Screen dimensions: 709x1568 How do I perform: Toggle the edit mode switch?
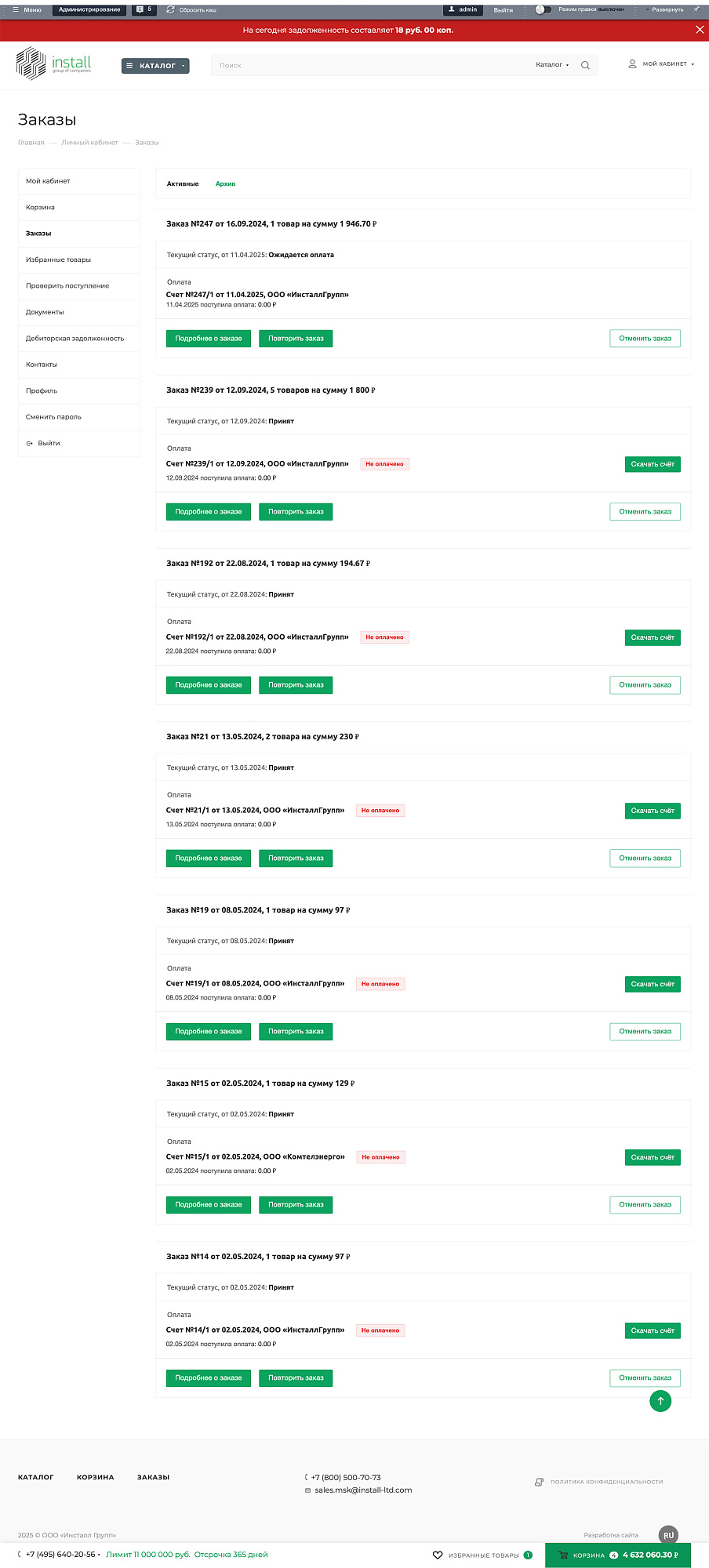click(543, 9)
